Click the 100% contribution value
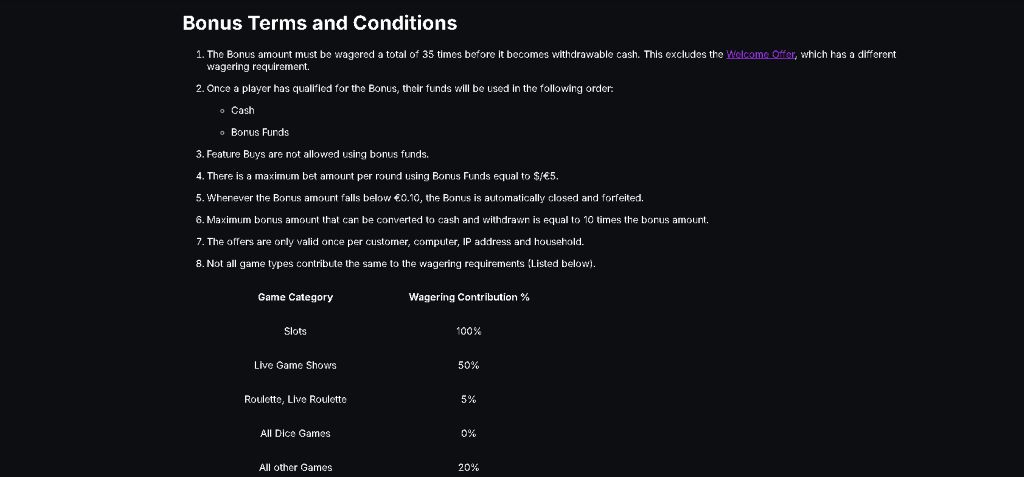1024x477 pixels. pyautogui.click(x=469, y=331)
